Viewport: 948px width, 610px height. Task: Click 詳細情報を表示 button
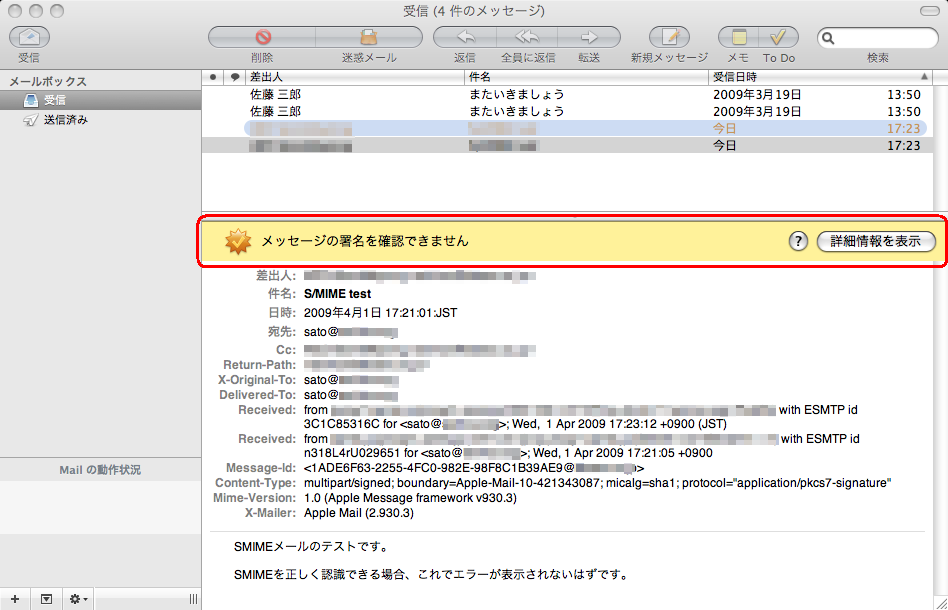(876, 241)
